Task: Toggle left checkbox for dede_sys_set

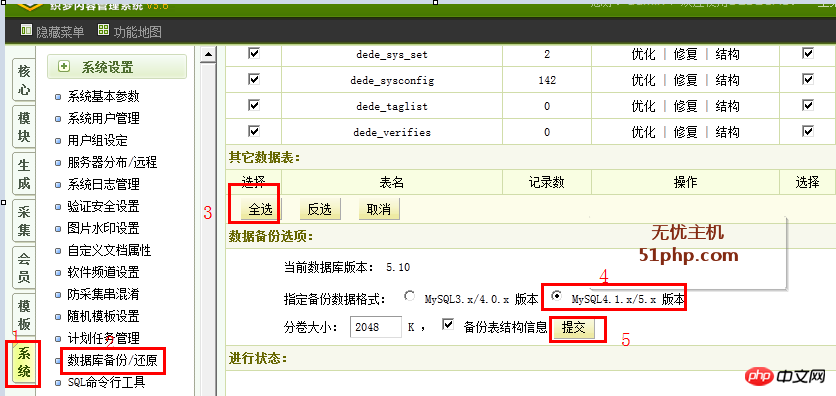Action: click(x=254, y=53)
